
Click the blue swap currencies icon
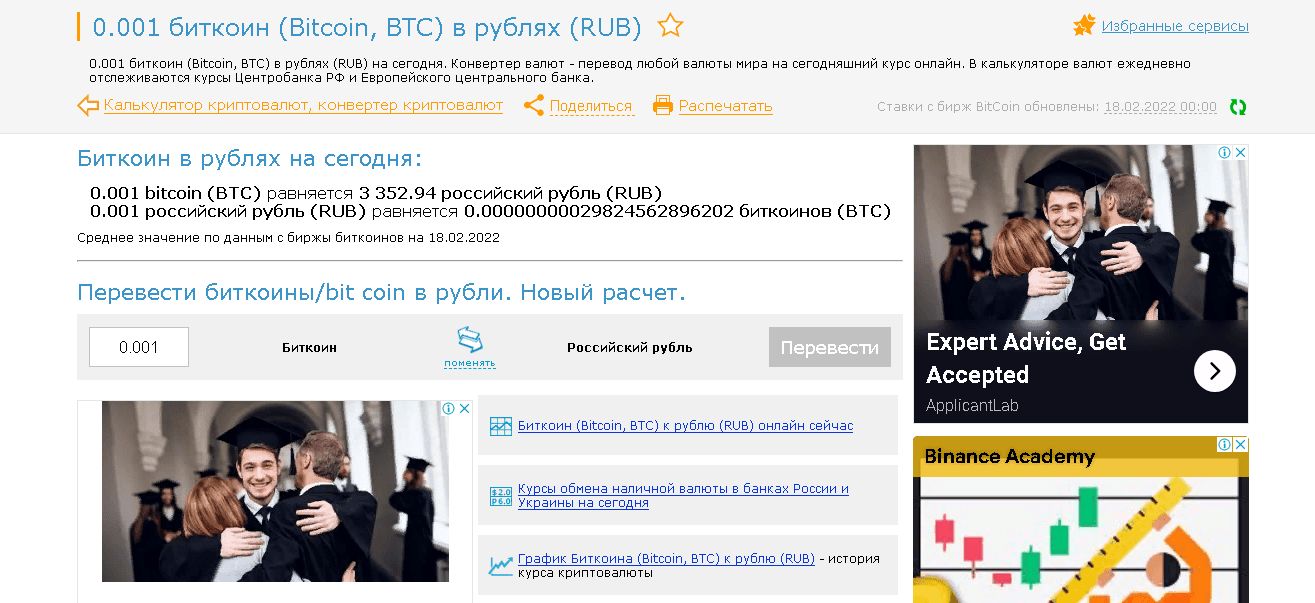[x=470, y=339]
